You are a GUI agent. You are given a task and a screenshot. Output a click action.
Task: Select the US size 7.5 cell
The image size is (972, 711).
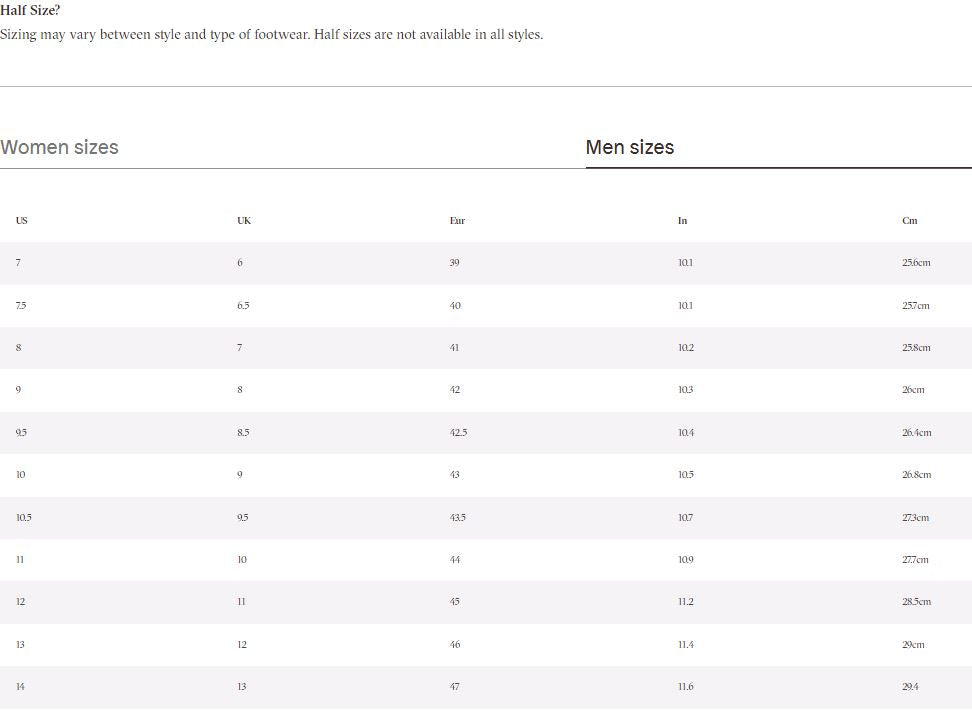(x=21, y=305)
